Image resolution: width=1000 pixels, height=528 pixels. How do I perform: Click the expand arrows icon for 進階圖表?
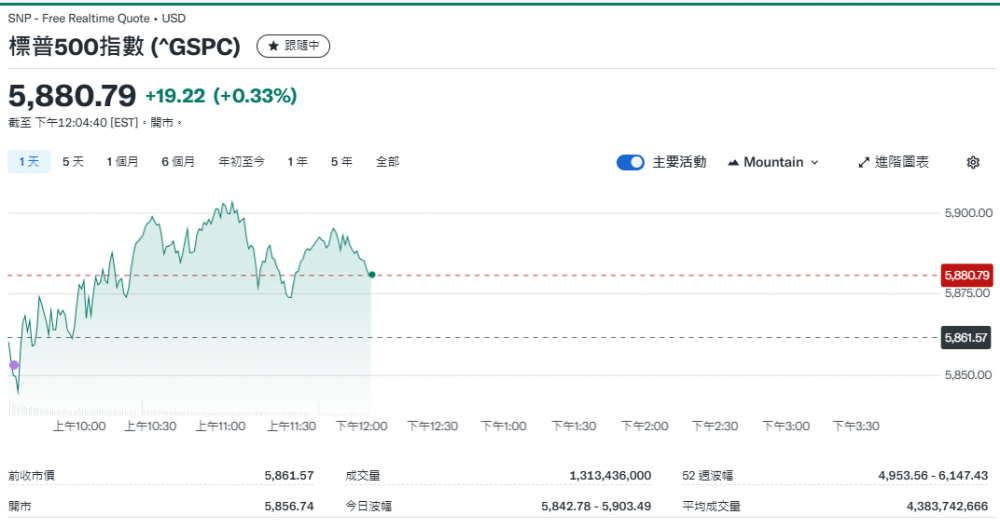pyautogui.click(x=864, y=162)
